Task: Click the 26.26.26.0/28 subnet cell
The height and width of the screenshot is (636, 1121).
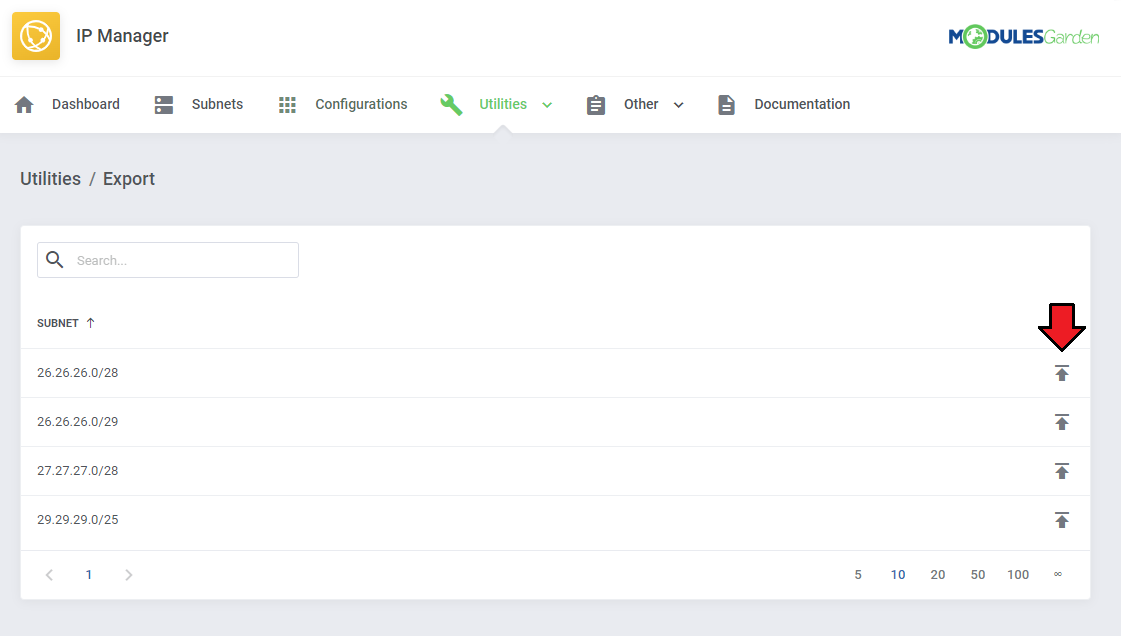Action: pyautogui.click(x=77, y=373)
